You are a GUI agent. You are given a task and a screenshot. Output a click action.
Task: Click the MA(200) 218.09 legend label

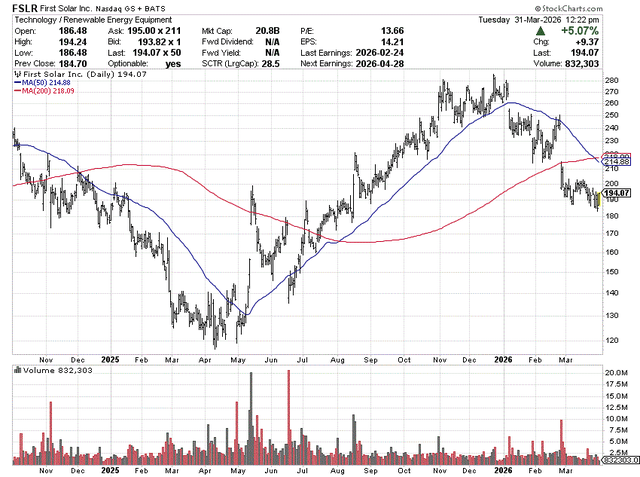pyautogui.click(x=48, y=91)
